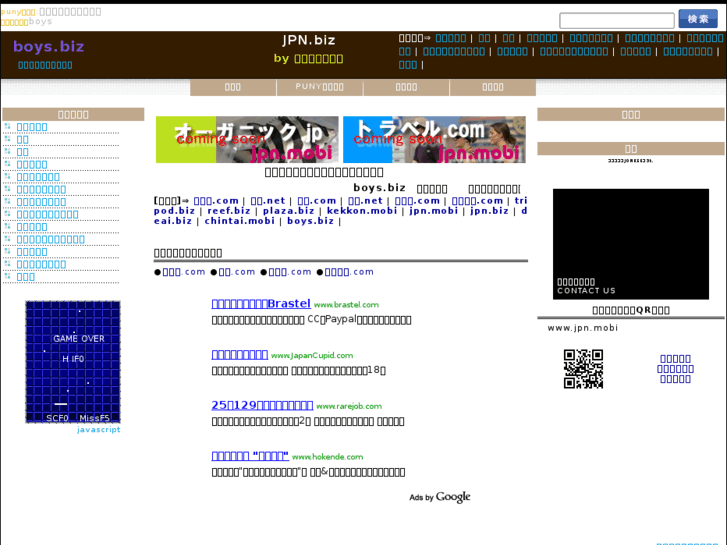Open the トラベル.com coming soon banner
This screenshot has height=545, width=727.
[x=434, y=140]
